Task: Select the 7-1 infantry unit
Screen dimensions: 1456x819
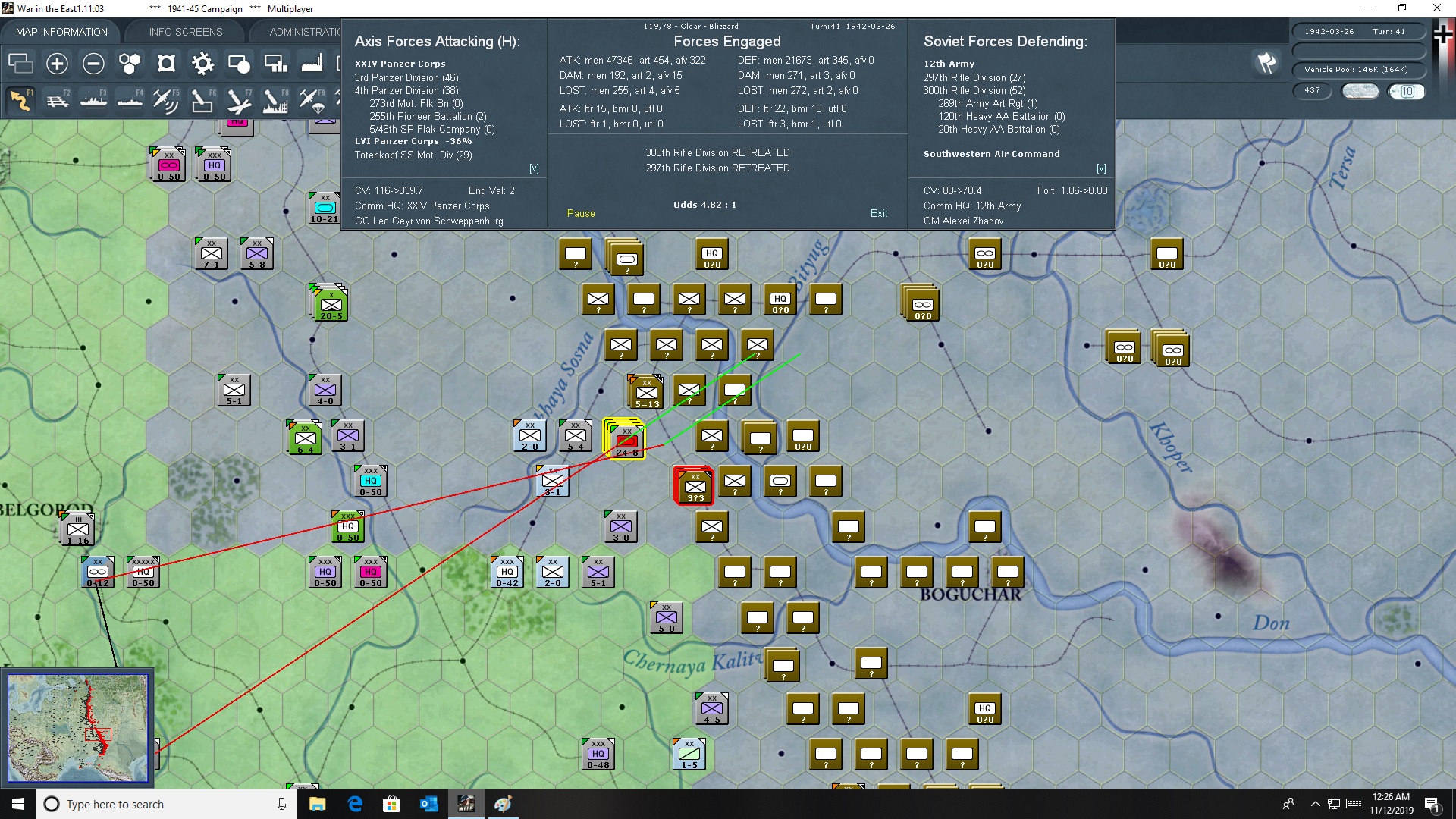Action: tap(212, 254)
